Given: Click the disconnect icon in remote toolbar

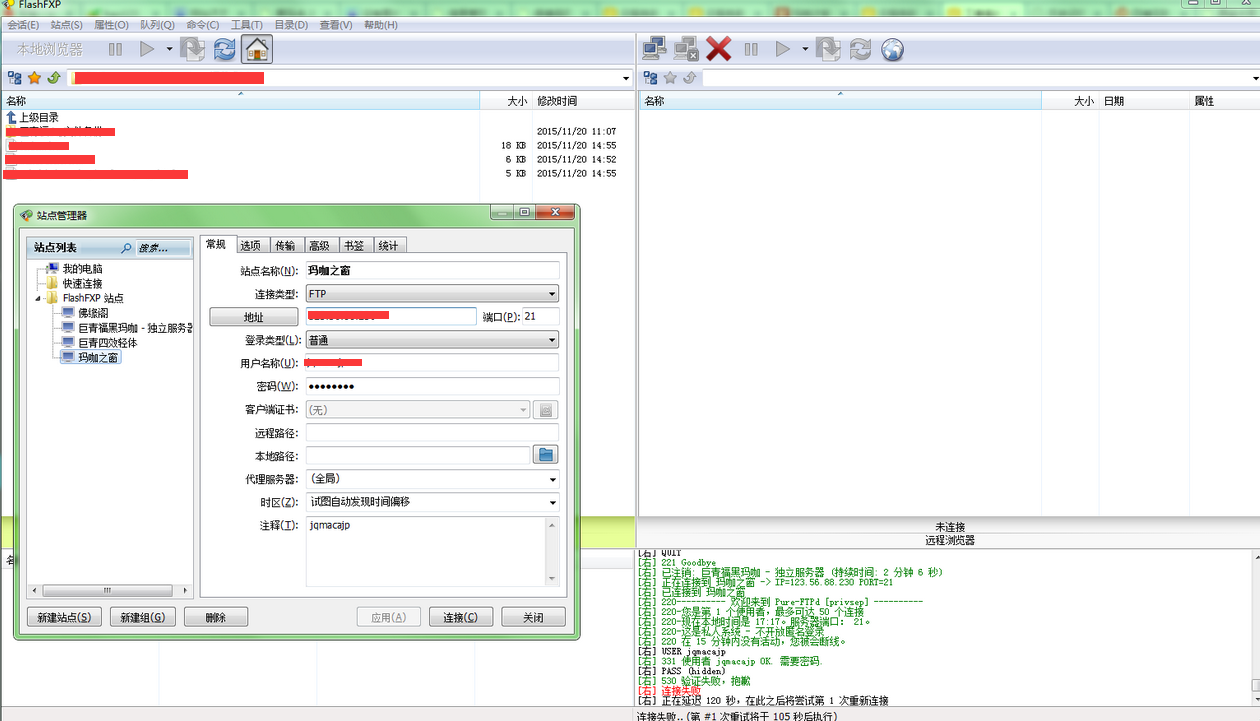Looking at the screenshot, I should tap(686, 49).
